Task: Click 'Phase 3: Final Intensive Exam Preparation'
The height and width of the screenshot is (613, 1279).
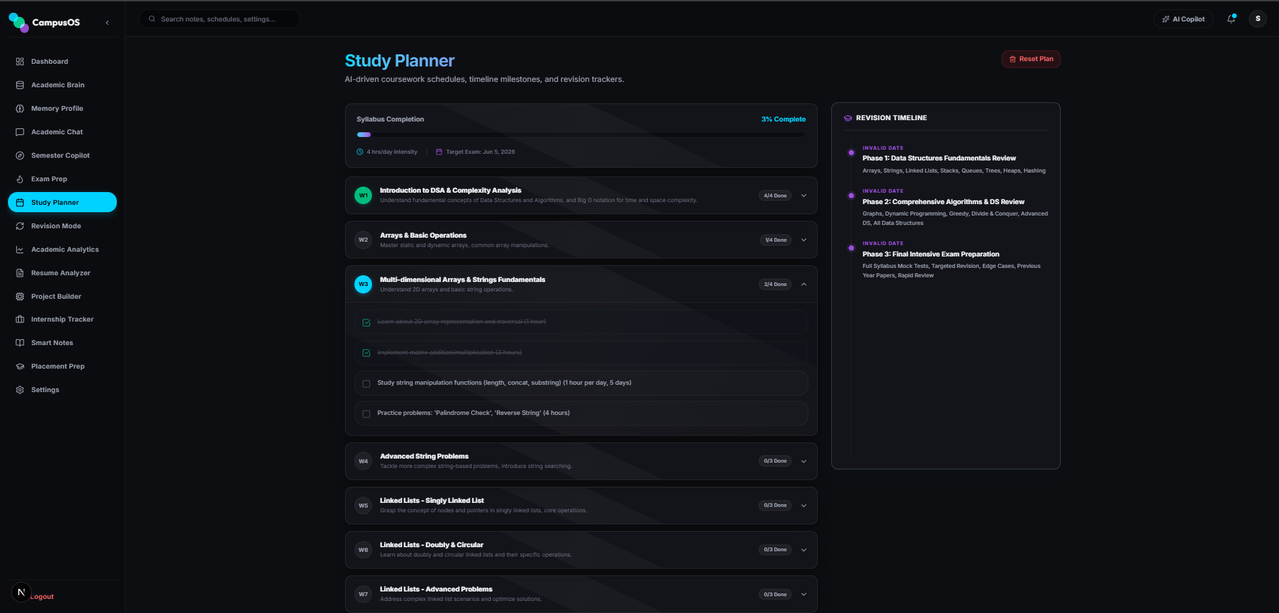Action: (x=931, y=254)
